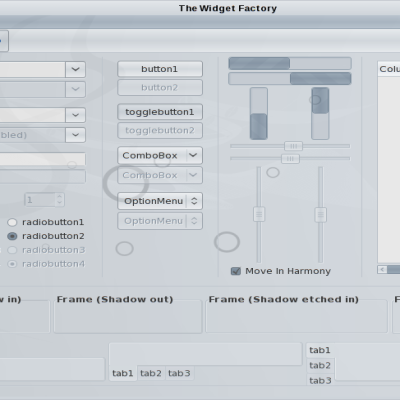Expand the combo entry just above the '(disabled)' one
400x400 pixels.
[x=75, y=115]
